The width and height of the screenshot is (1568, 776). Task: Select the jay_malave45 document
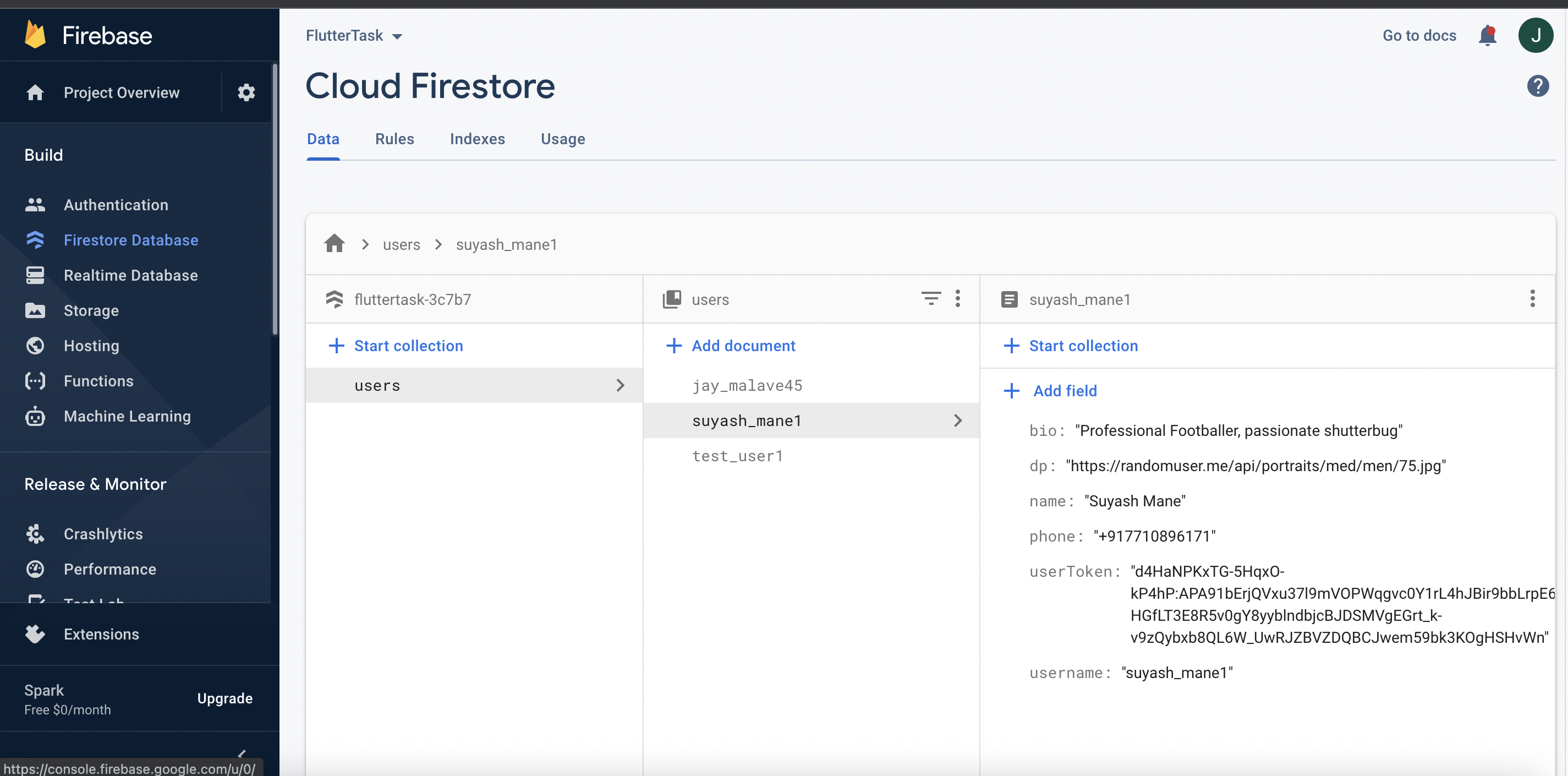(747, 385)
